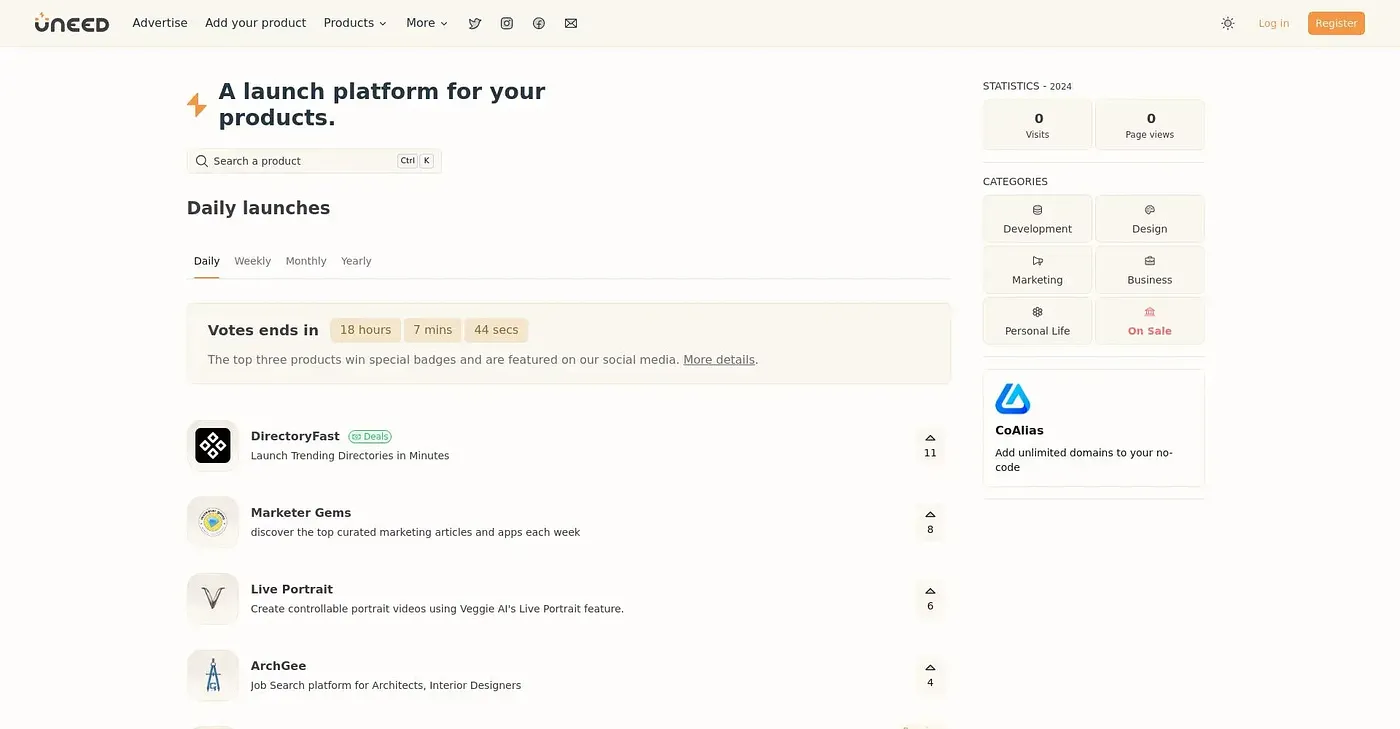The height and width of the screenshot is (729, 1400).
Task: Upvote DirectoryFast with 11 votes
Action: [x=930, y=445]
